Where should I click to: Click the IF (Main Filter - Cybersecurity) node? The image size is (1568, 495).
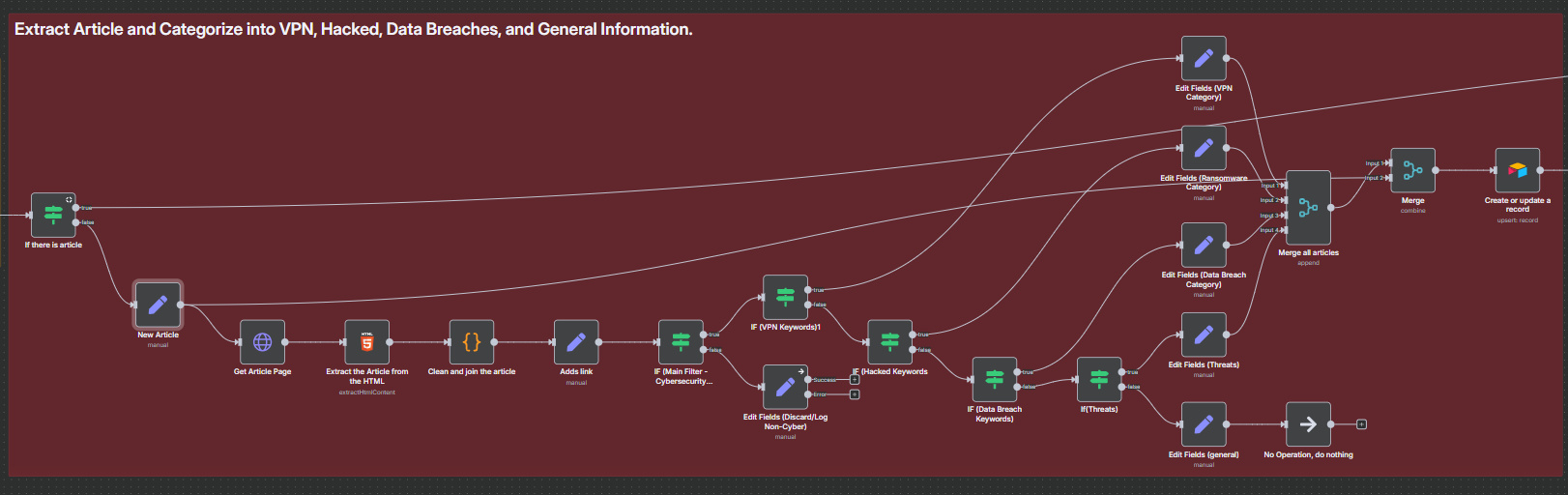coord(681,342)
